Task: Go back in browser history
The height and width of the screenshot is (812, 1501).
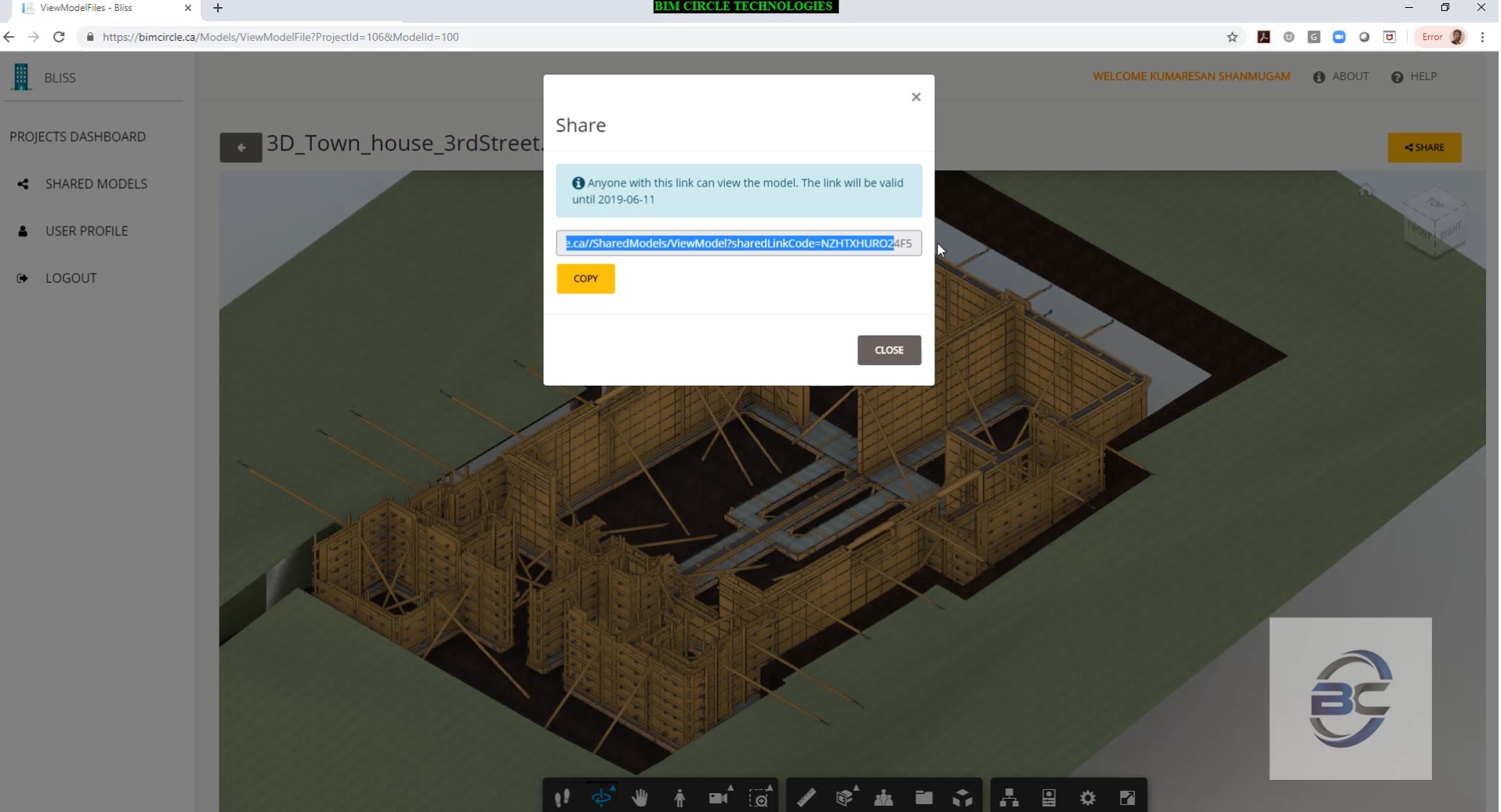Action: pos(9,37)
